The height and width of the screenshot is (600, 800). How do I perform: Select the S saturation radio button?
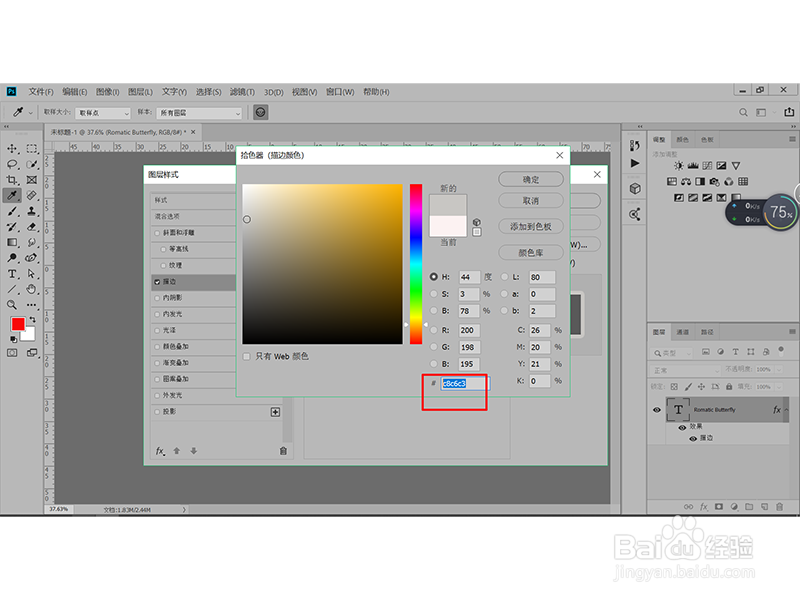[434, 294]
